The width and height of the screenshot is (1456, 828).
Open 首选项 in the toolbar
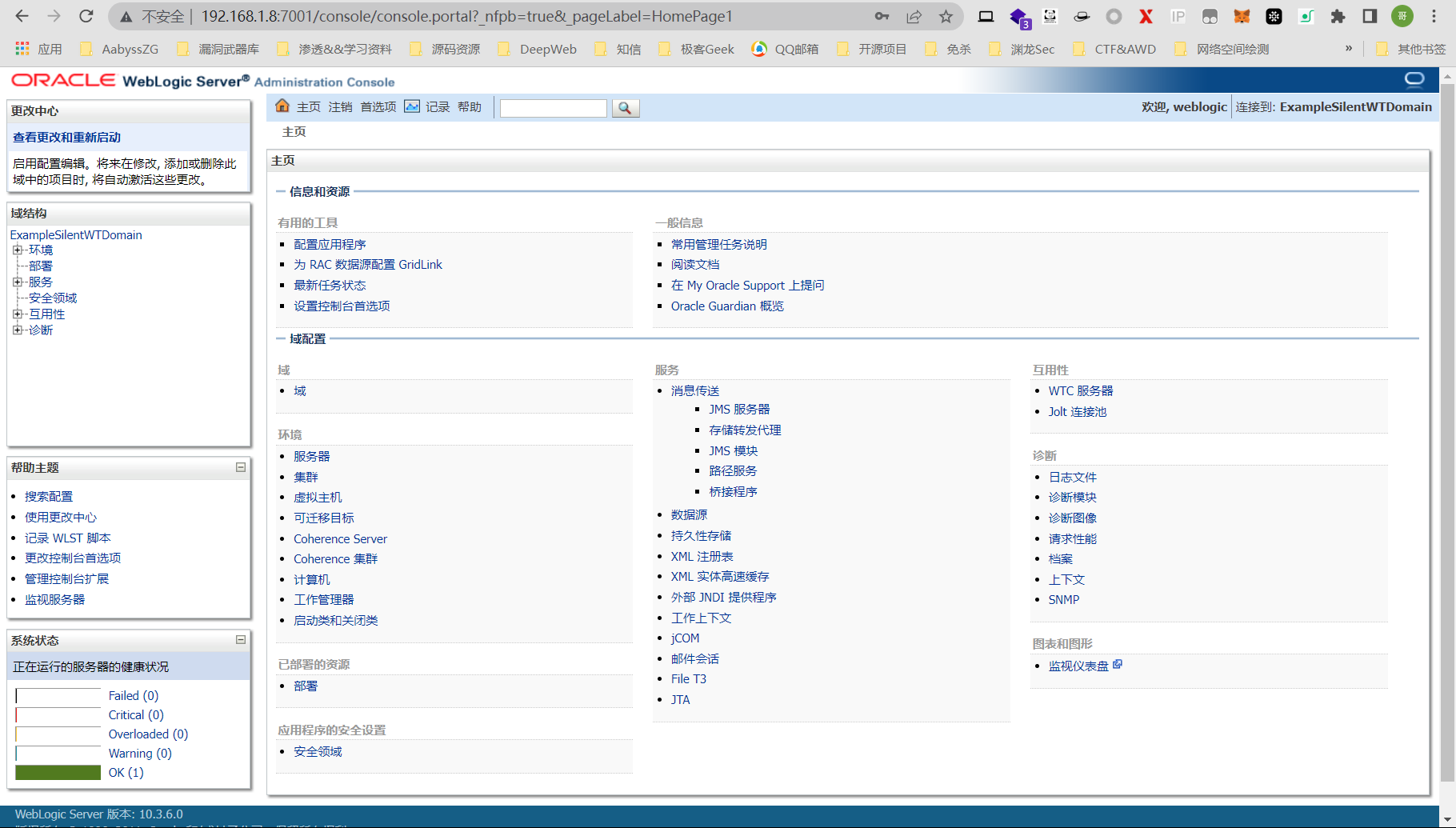coord(378,107)
